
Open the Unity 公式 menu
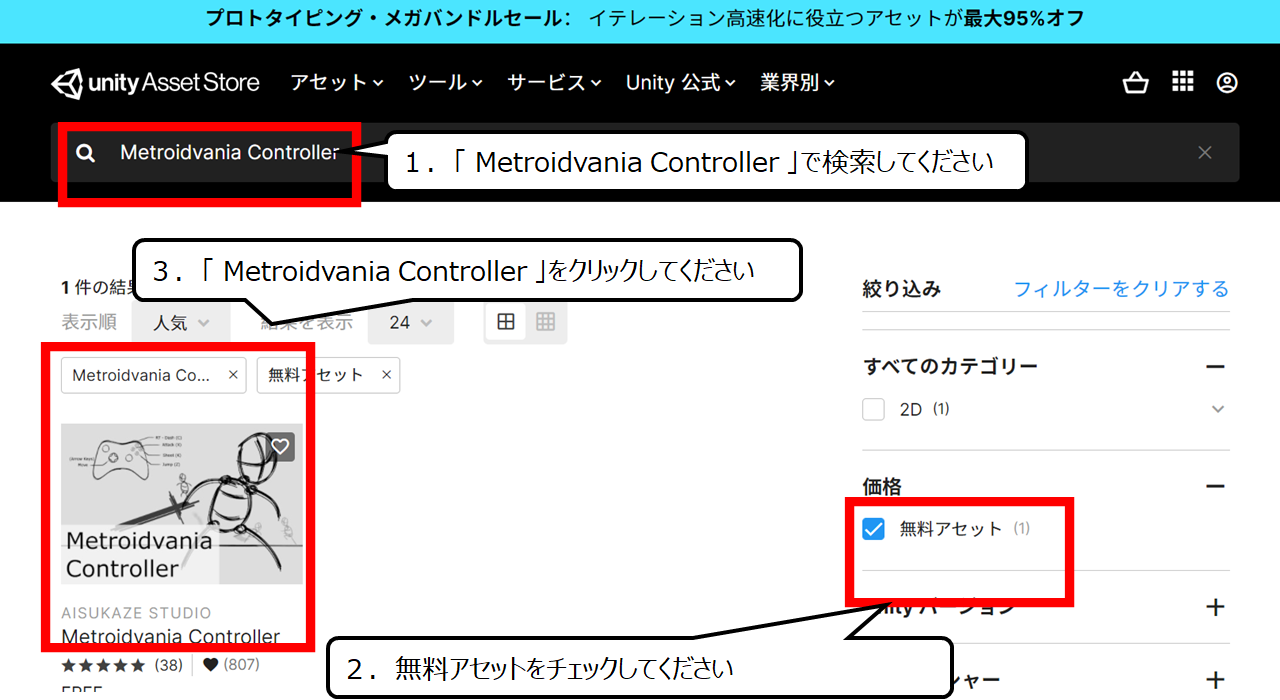point(681,83)
